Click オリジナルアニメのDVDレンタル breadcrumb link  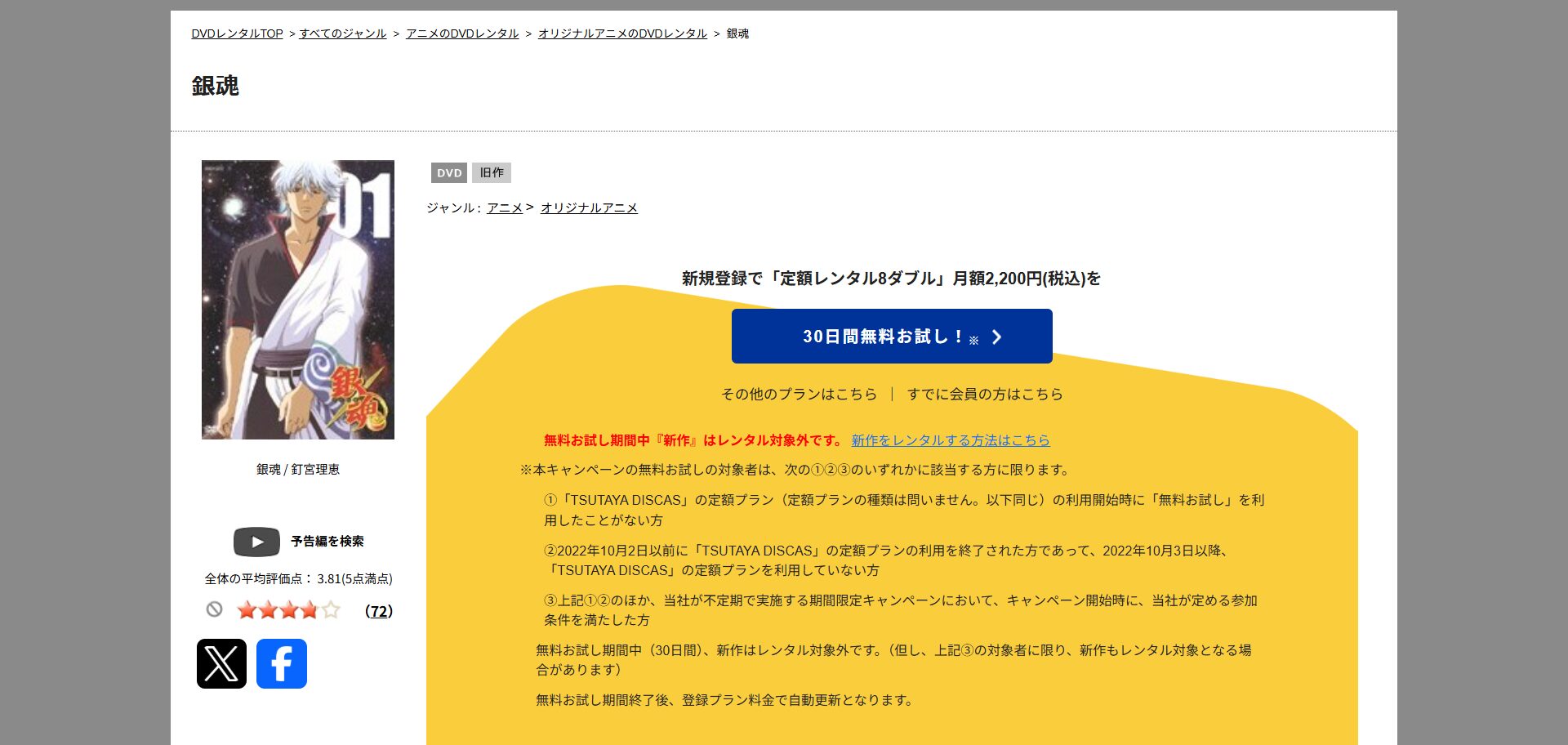point(622,33)
